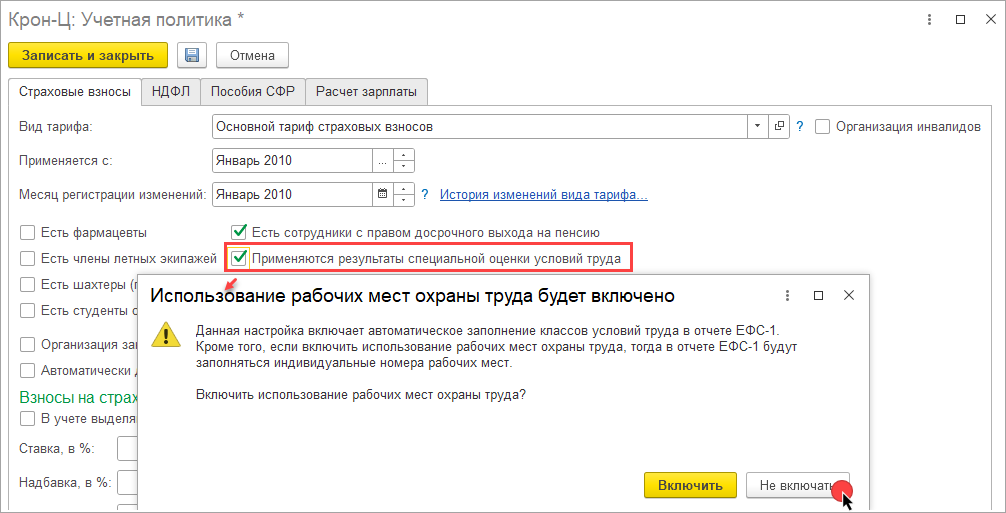This screenshot has height=513, width=1006.
Task: Toggle the Автоматически checkbox
Action: click(x=27, y=371)
